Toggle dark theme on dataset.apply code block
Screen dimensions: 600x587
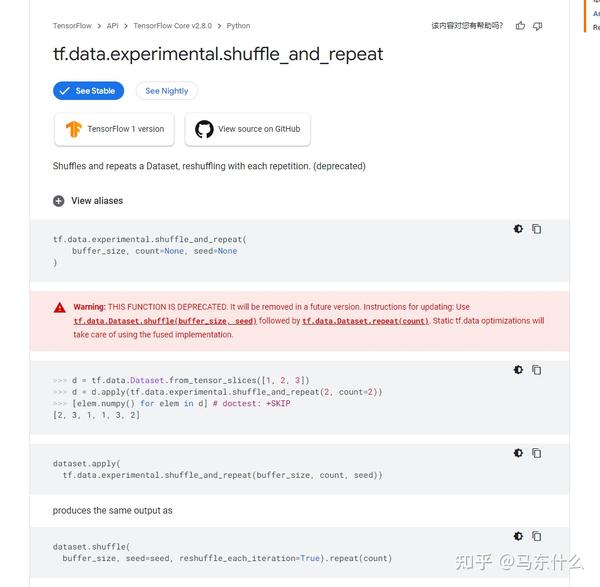[518, 453]
